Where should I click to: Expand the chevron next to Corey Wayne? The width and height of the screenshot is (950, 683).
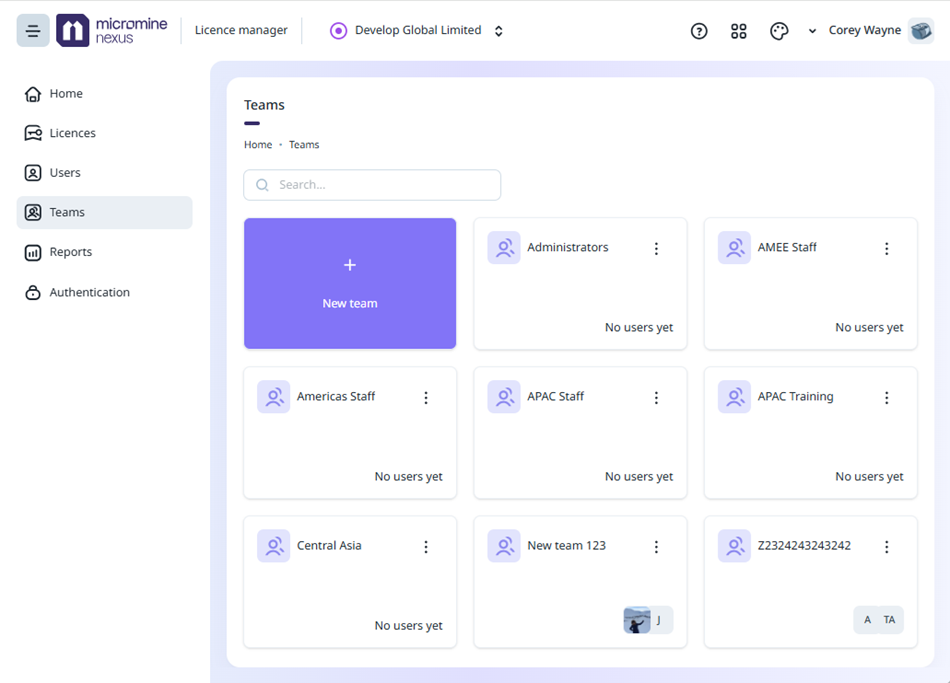[x=812, y=31]
